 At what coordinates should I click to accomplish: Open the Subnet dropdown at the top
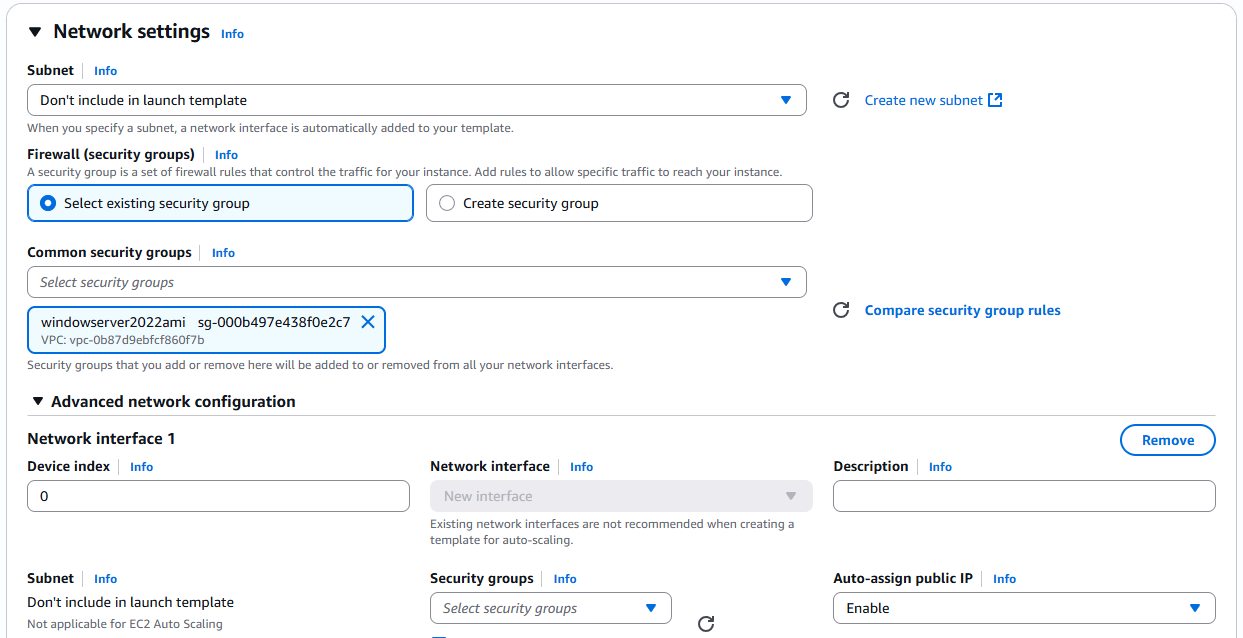point(416,100)
